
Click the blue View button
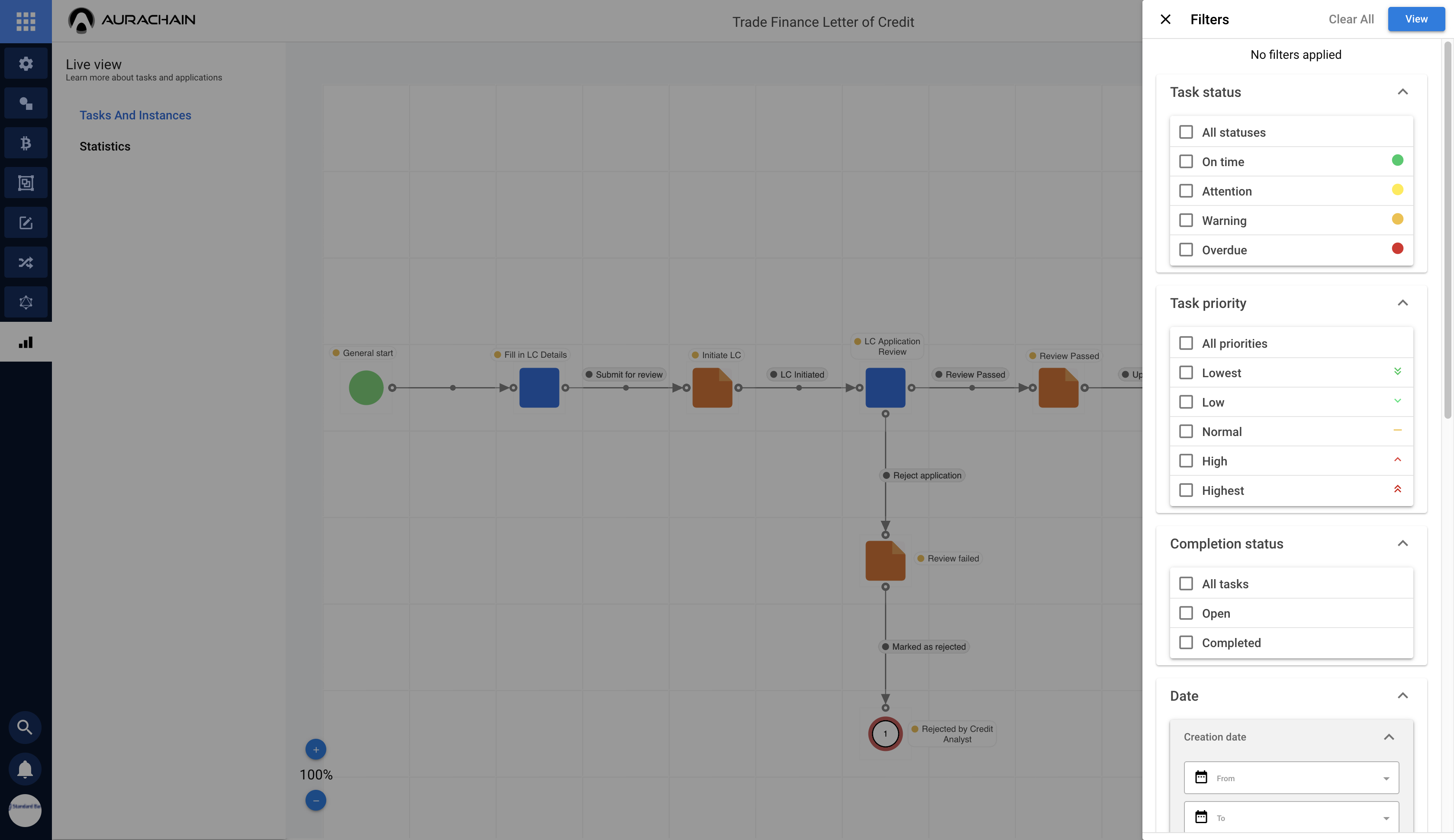pyautogui.click(x=1416, y=19)
